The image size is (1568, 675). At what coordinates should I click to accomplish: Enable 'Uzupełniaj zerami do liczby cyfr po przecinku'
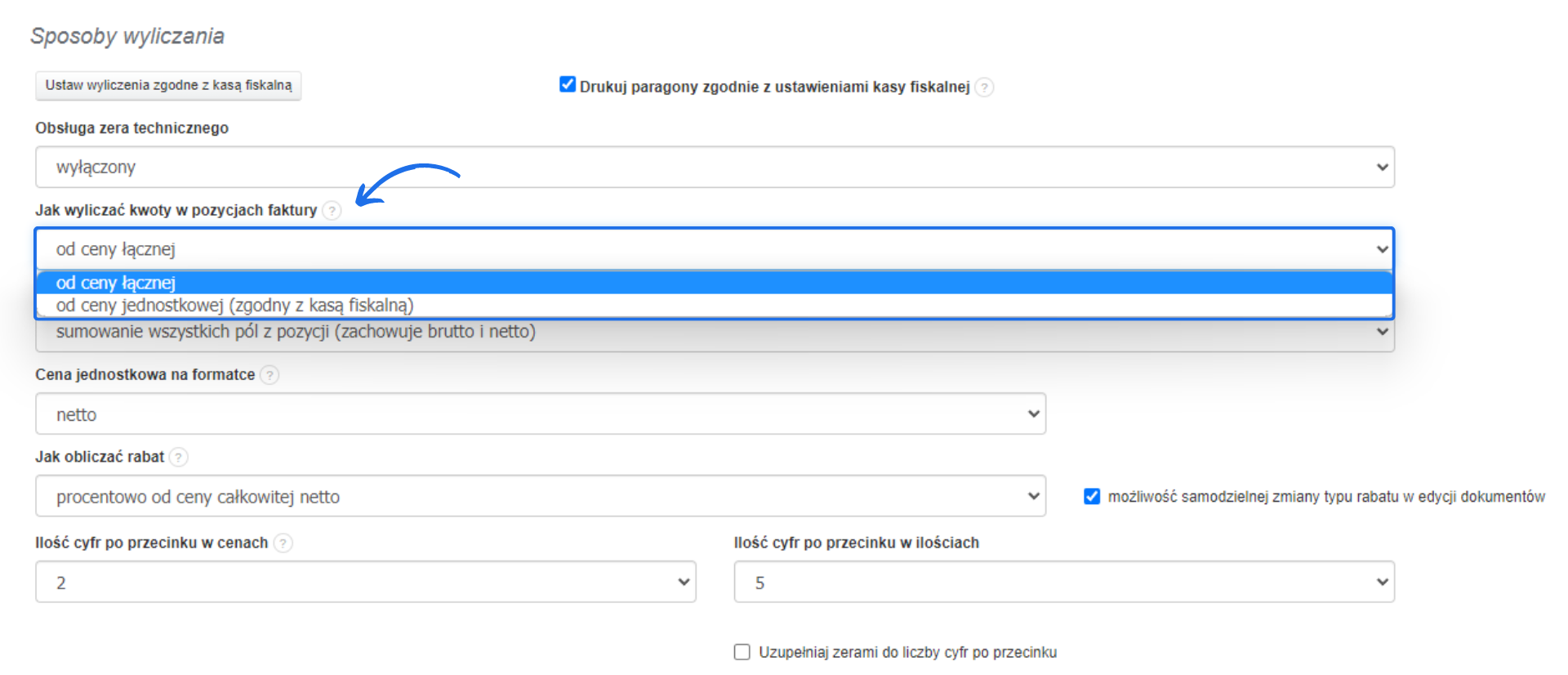click(742, 652)
